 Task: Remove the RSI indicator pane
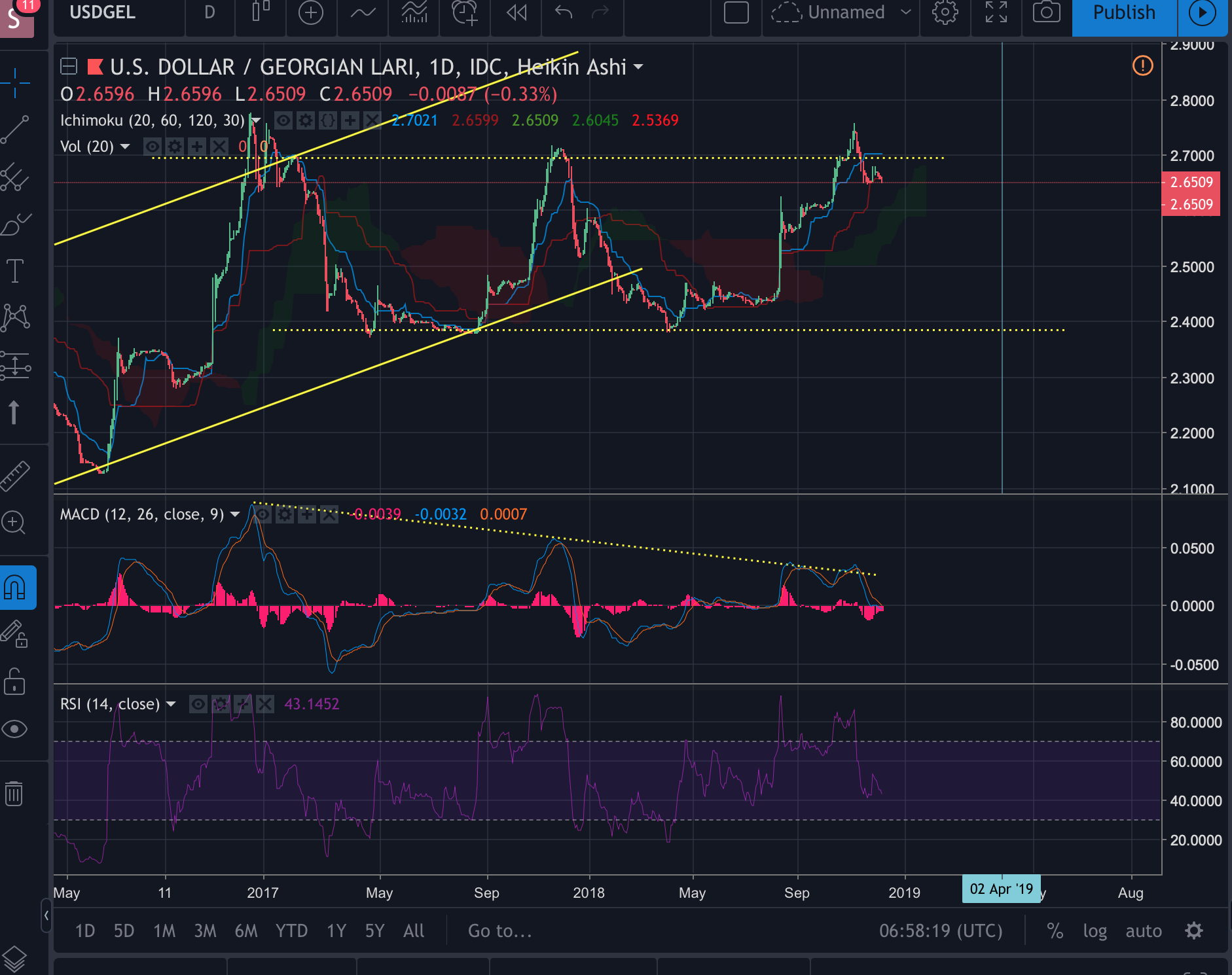point(265,704)
